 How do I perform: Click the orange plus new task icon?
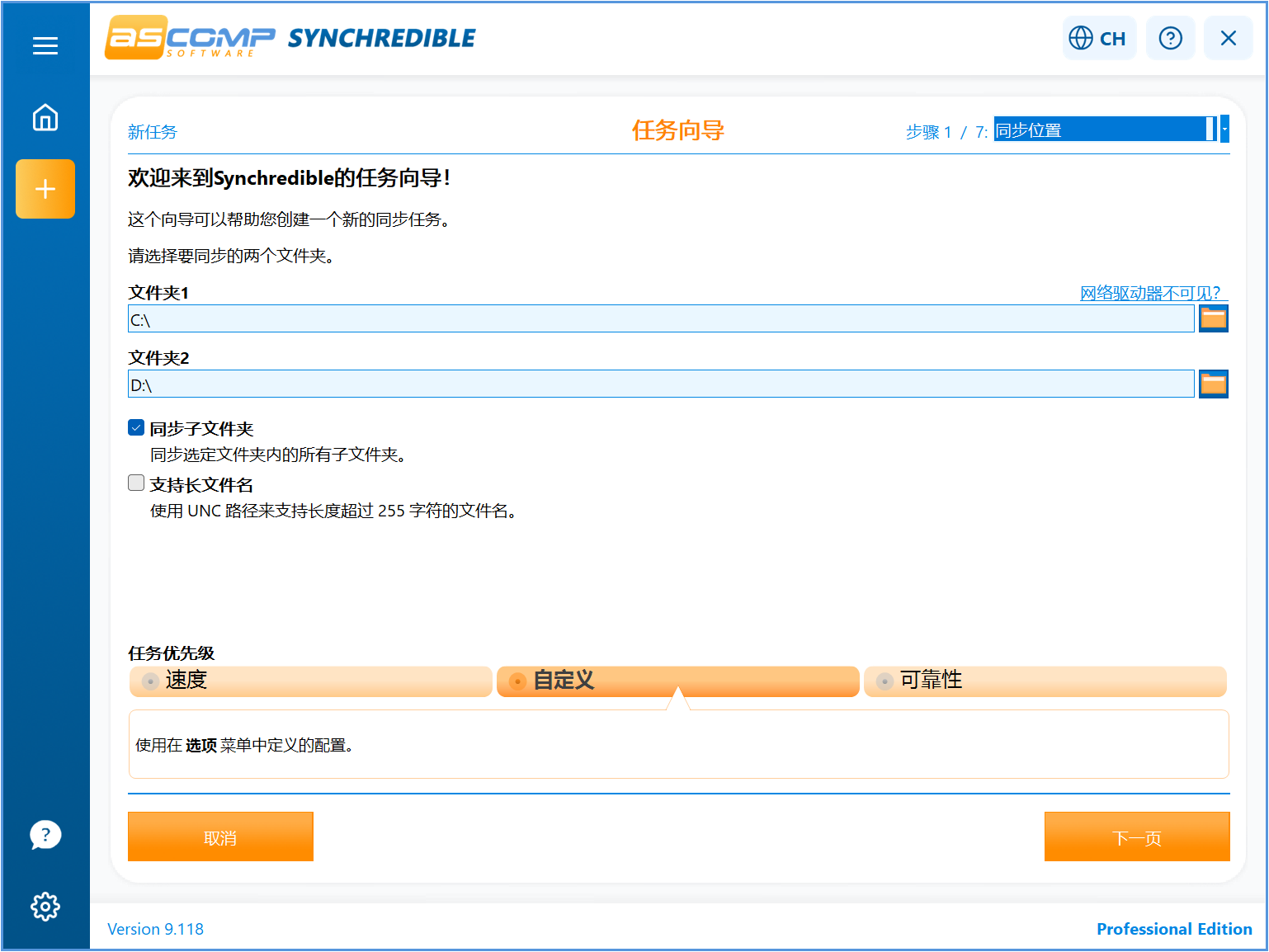tap(45, 189)
